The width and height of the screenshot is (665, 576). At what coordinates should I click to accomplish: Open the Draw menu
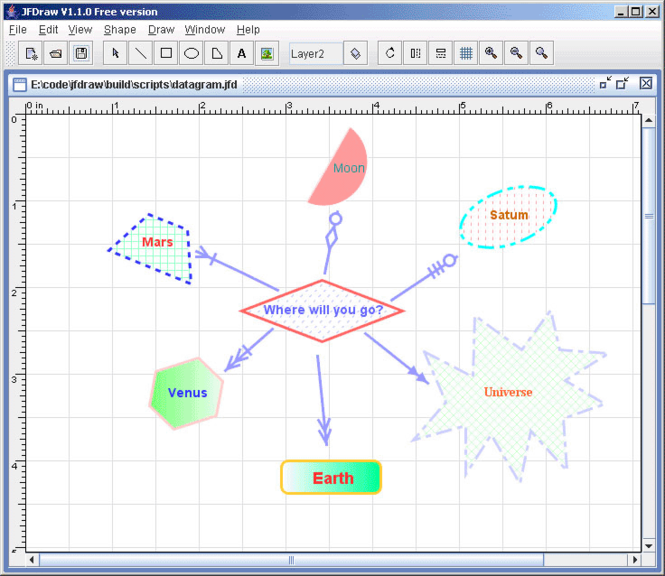point(161,30)
